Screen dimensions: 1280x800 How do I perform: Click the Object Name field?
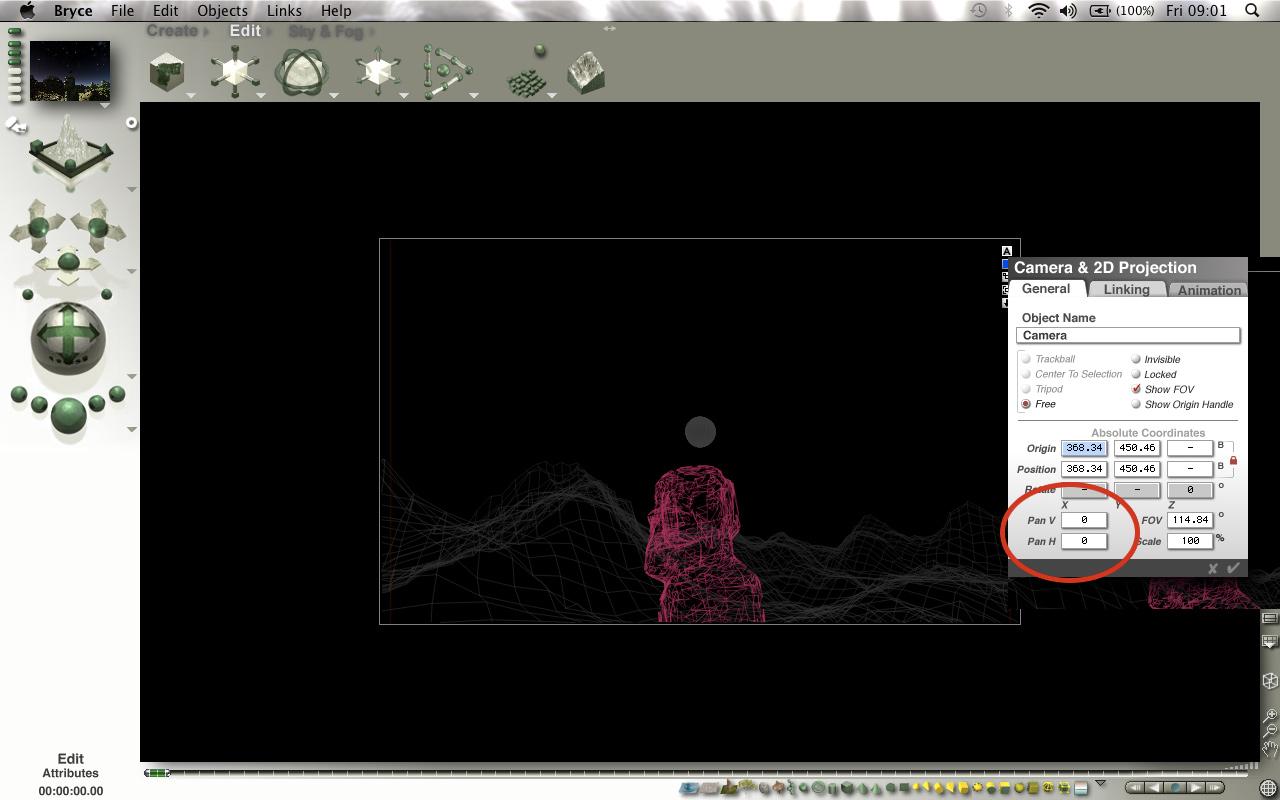[1128, 336]
